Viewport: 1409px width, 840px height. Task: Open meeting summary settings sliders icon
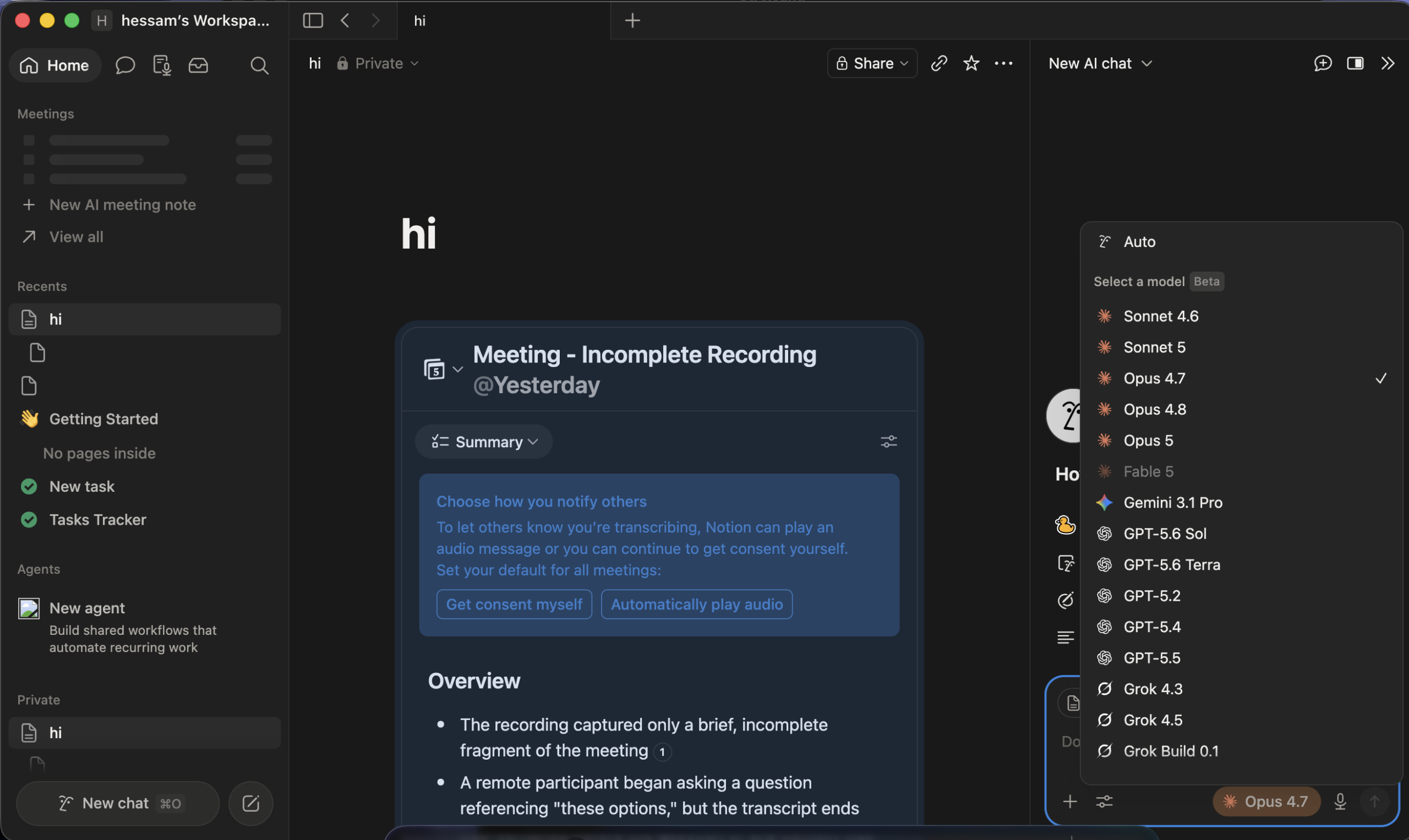click(888, 442)
